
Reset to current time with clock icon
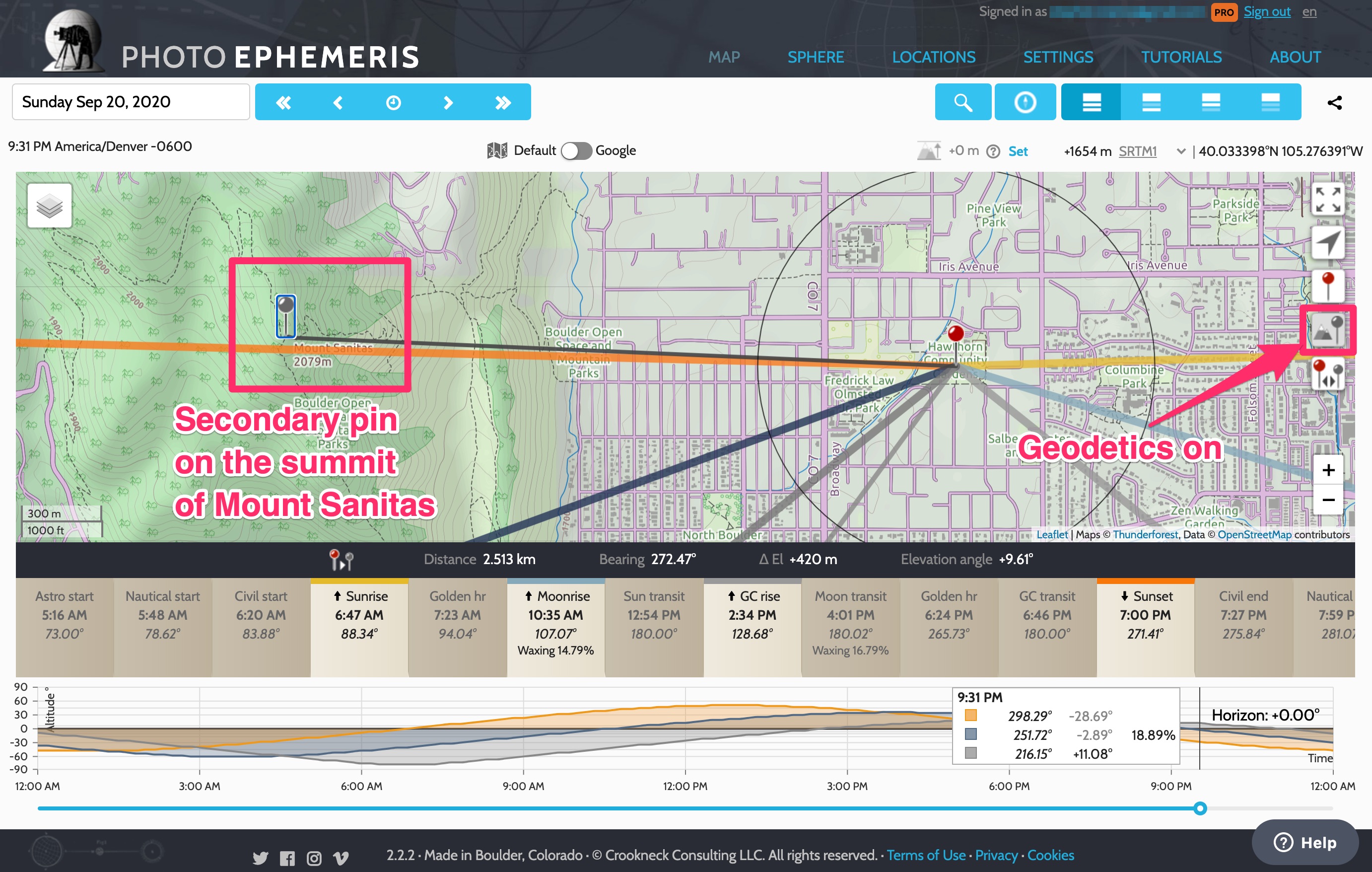393,102
